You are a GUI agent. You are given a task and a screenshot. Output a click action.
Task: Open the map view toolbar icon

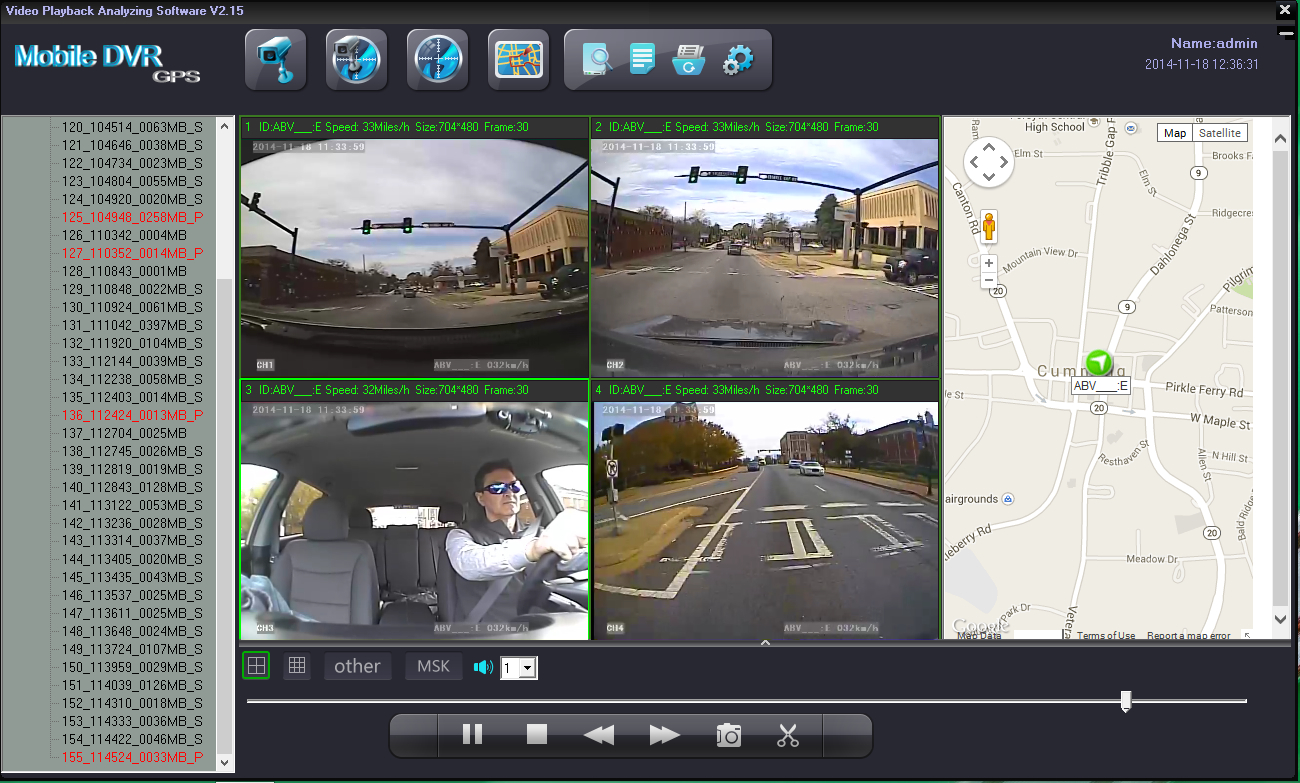(518, 60)
